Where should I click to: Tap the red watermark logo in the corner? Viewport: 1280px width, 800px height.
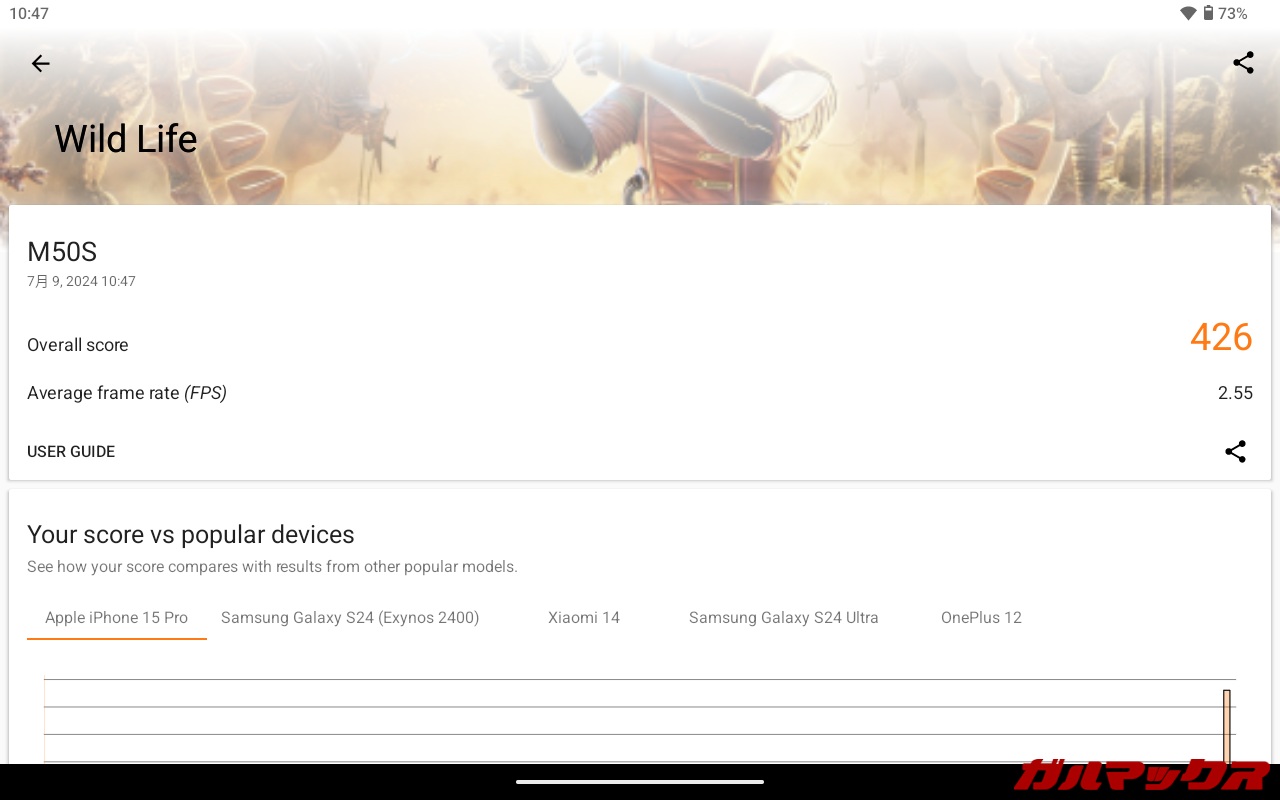(1140, 775)
